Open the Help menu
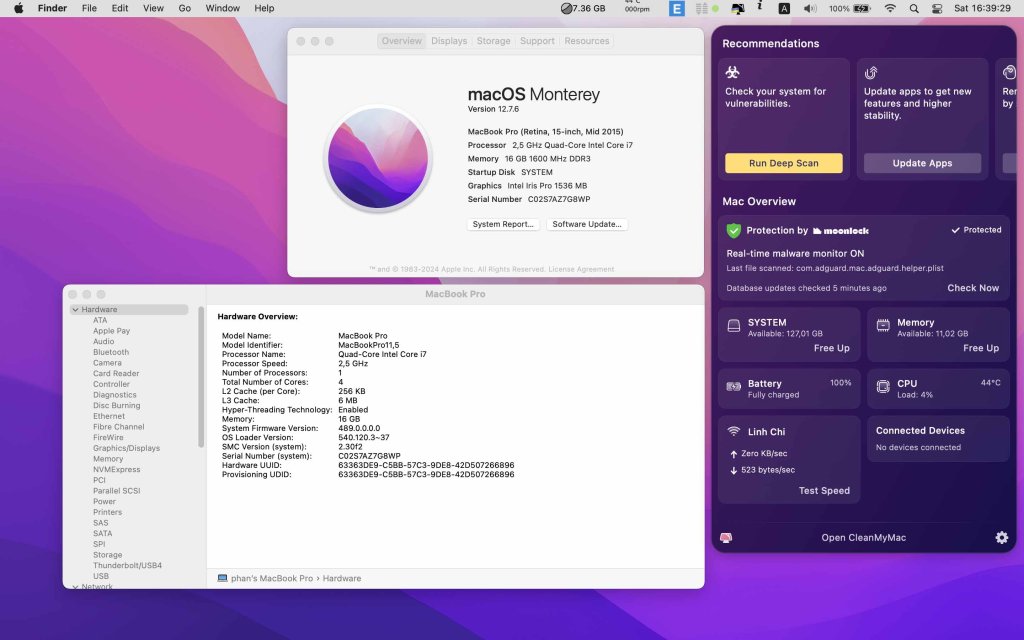 click(264, 8)
